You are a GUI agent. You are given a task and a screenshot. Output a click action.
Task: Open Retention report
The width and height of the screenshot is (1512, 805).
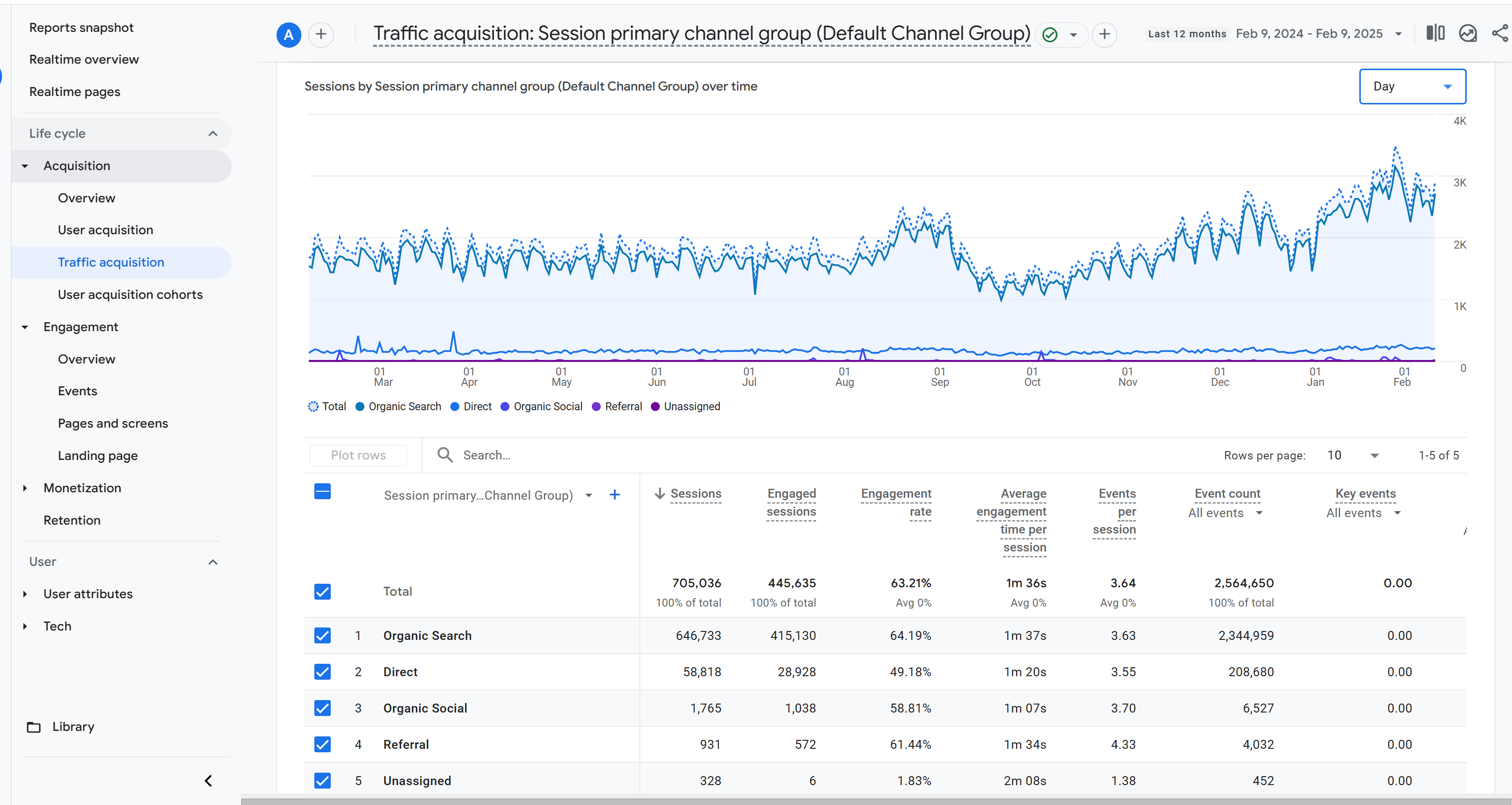click(72, 521)
